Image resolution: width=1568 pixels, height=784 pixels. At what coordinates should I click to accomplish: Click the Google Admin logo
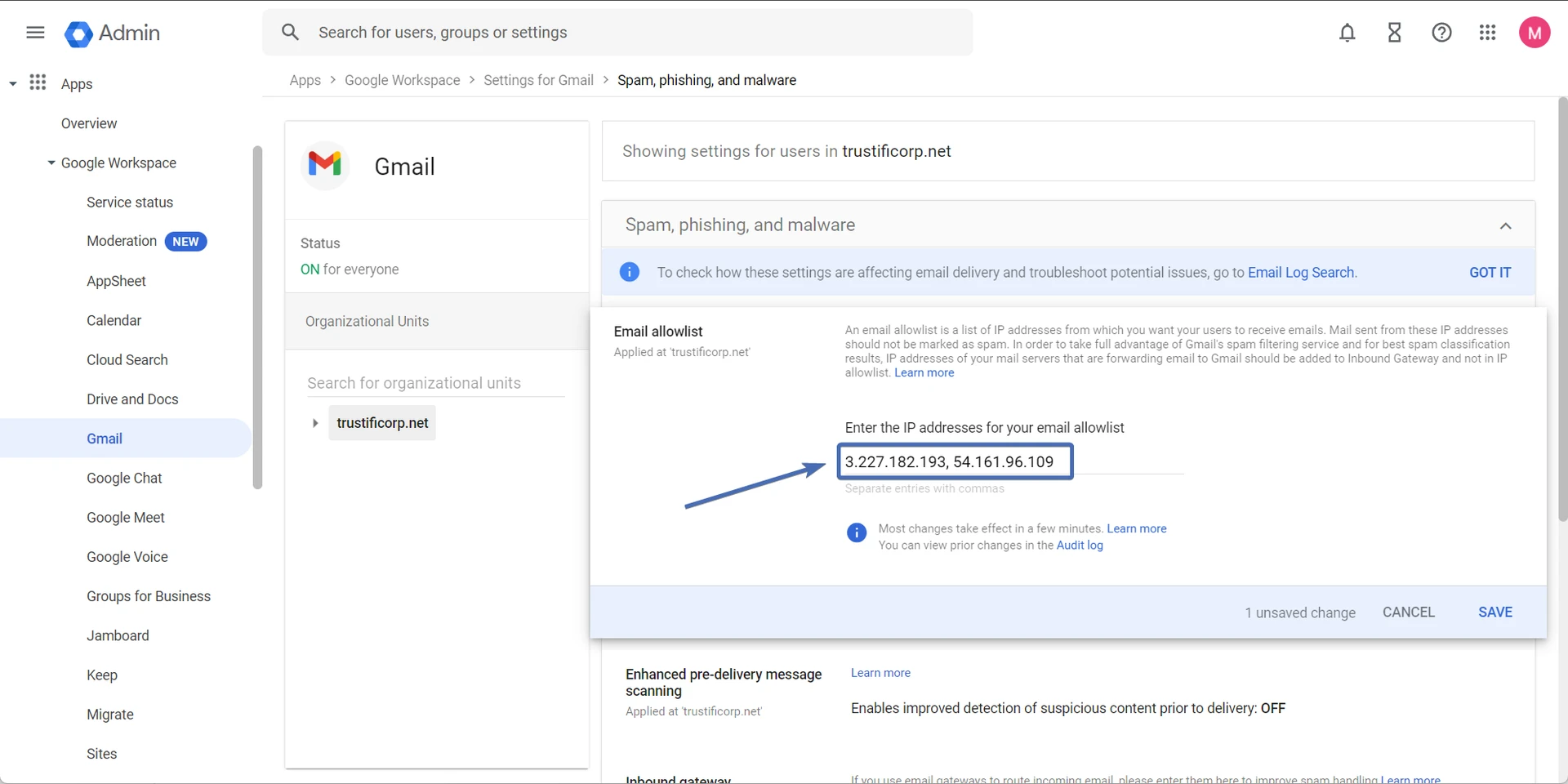pos(79,33)
